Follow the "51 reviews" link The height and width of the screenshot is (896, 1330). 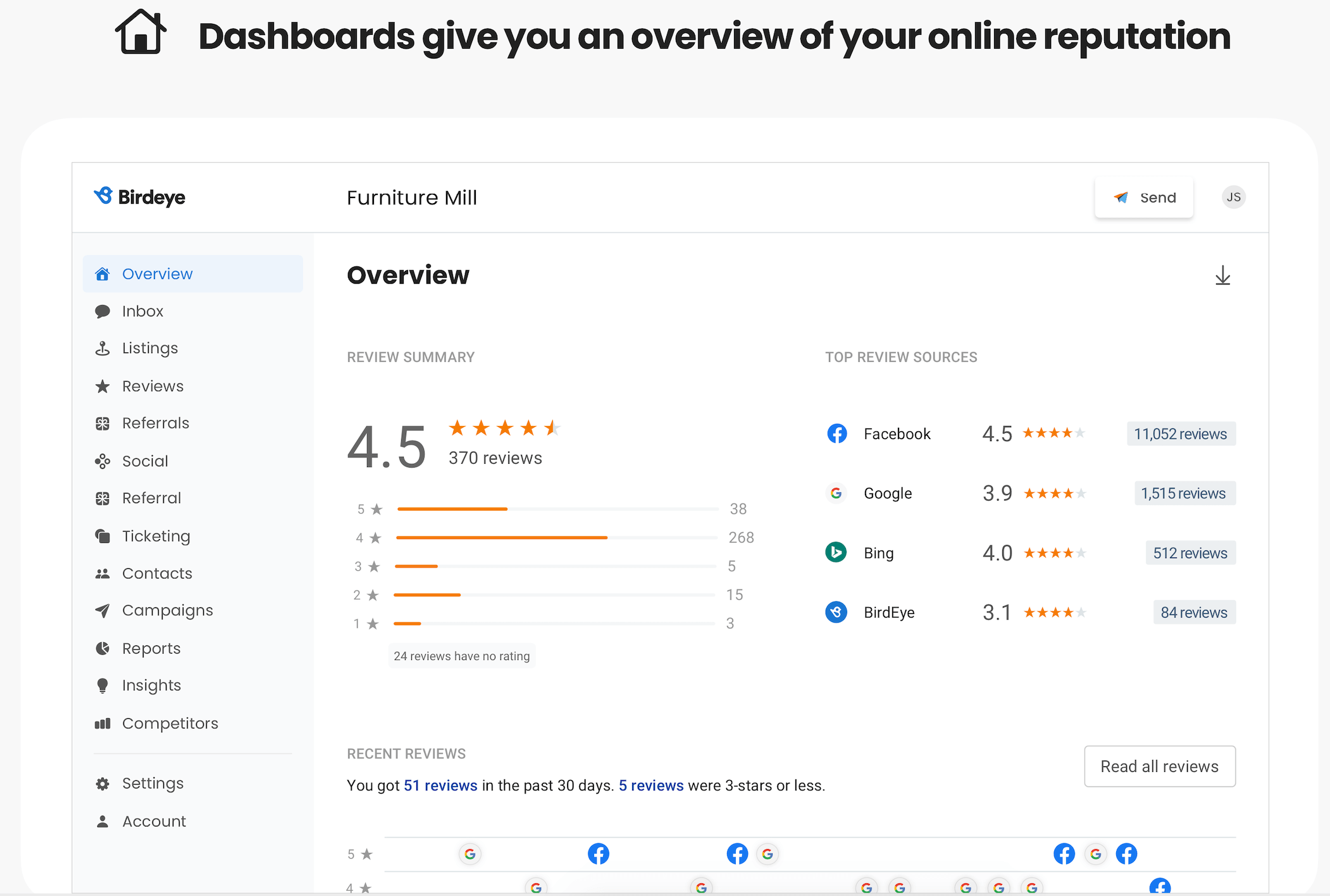440,785
